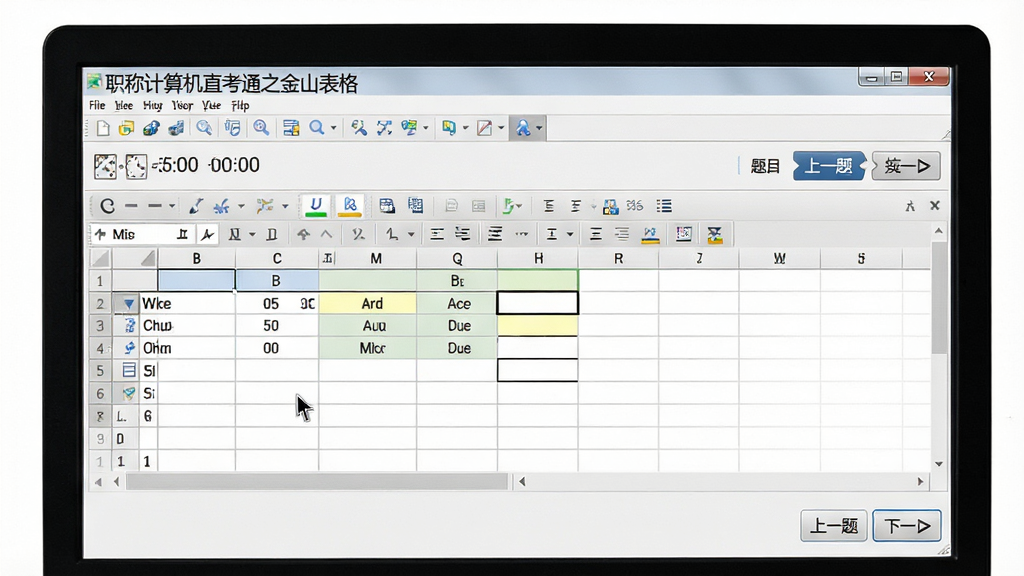
Task: Open the dropdown beside the red diagonal icon
Action: (501, 128)
